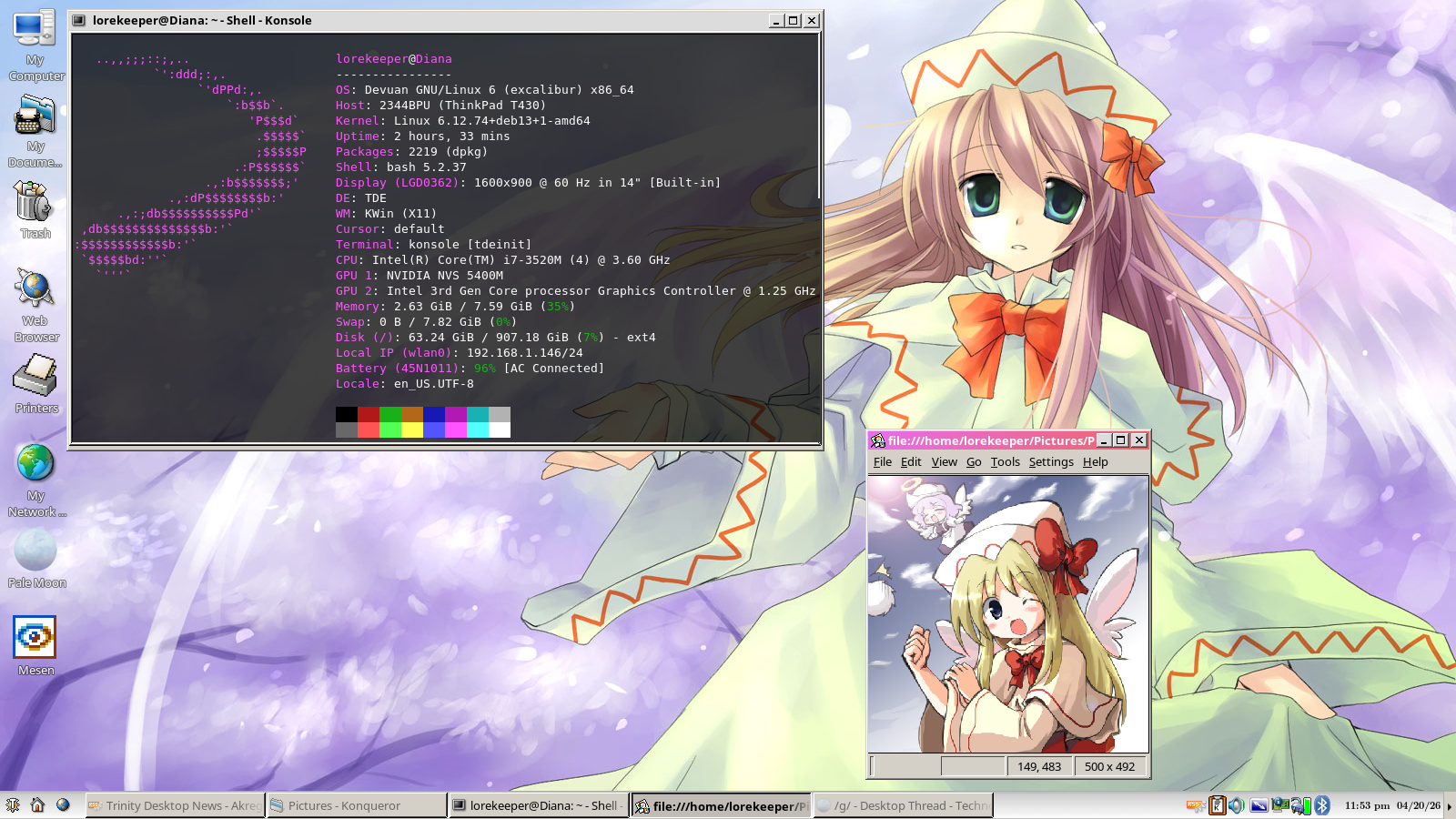Click the globe browser icon in panel
The width and height of the screenshot is (1456, 819).
point(63,805)
